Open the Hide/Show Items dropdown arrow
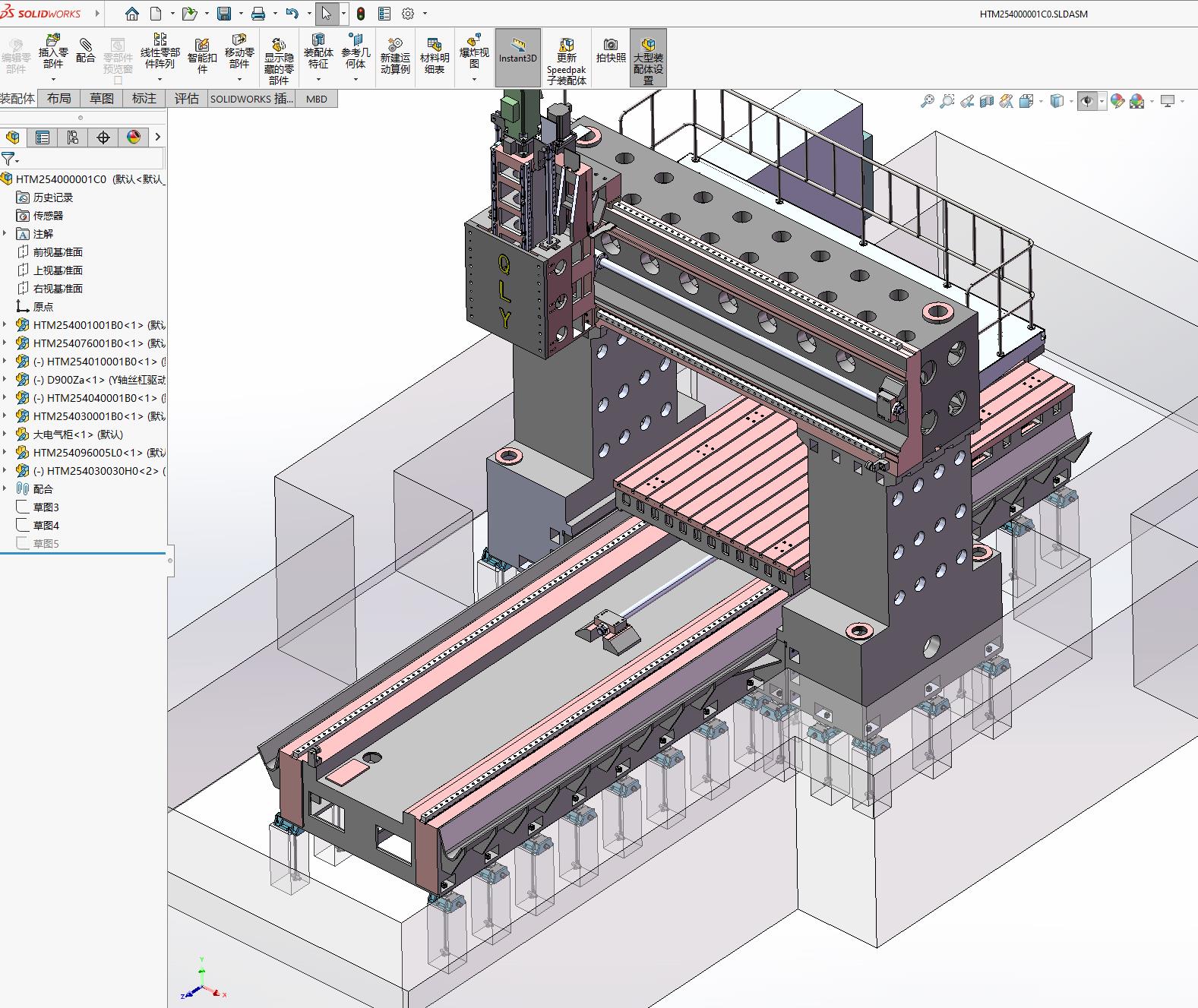Screen dimensions: 1198x1008 1102,101
